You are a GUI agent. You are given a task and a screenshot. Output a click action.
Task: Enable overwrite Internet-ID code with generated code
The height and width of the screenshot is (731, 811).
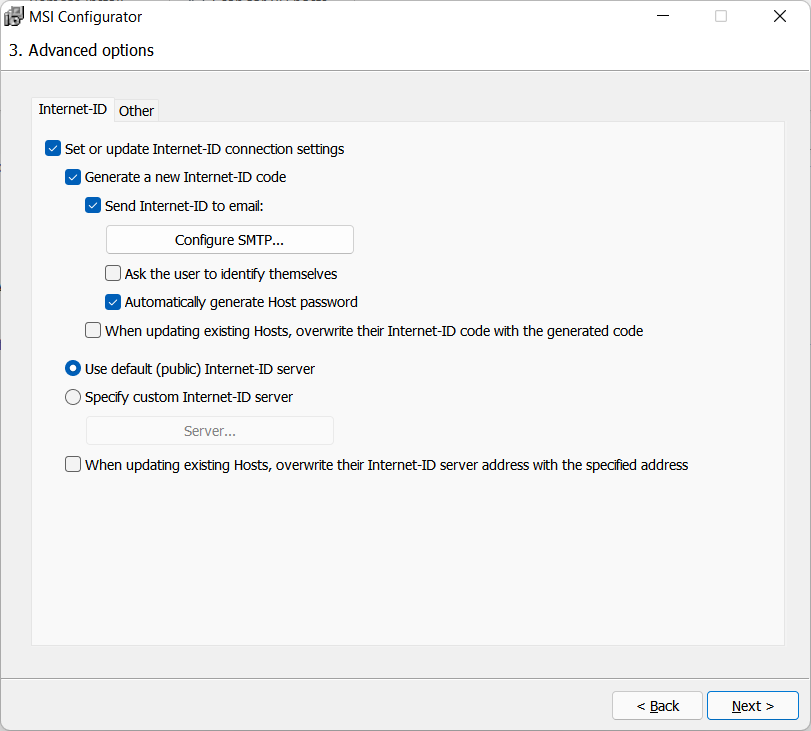(93, 330)
